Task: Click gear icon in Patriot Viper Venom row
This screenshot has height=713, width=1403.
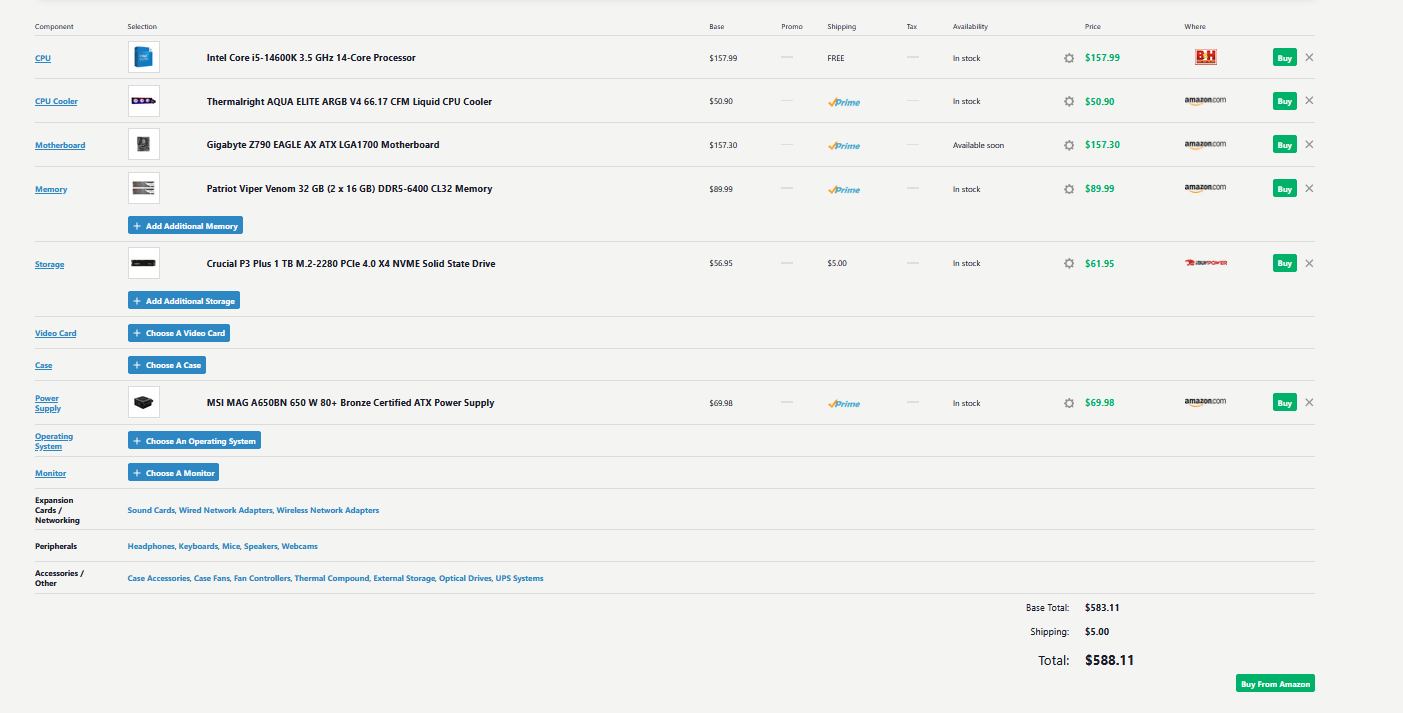Action: pyautogui.click(x=1069, y=189)
